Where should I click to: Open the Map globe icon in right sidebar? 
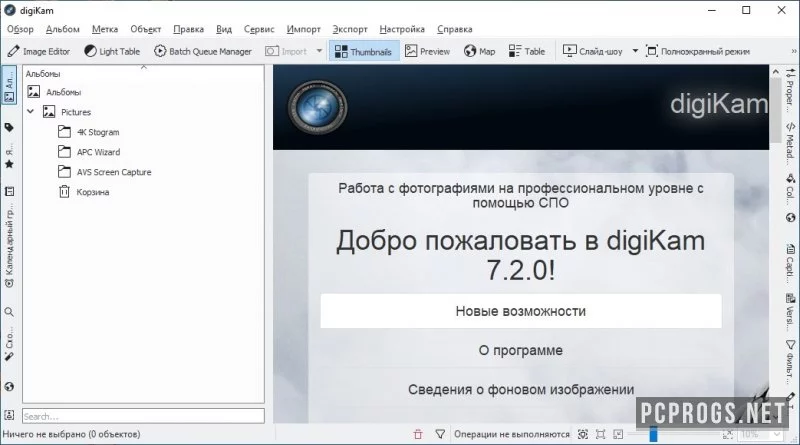(x=791, y=218)
